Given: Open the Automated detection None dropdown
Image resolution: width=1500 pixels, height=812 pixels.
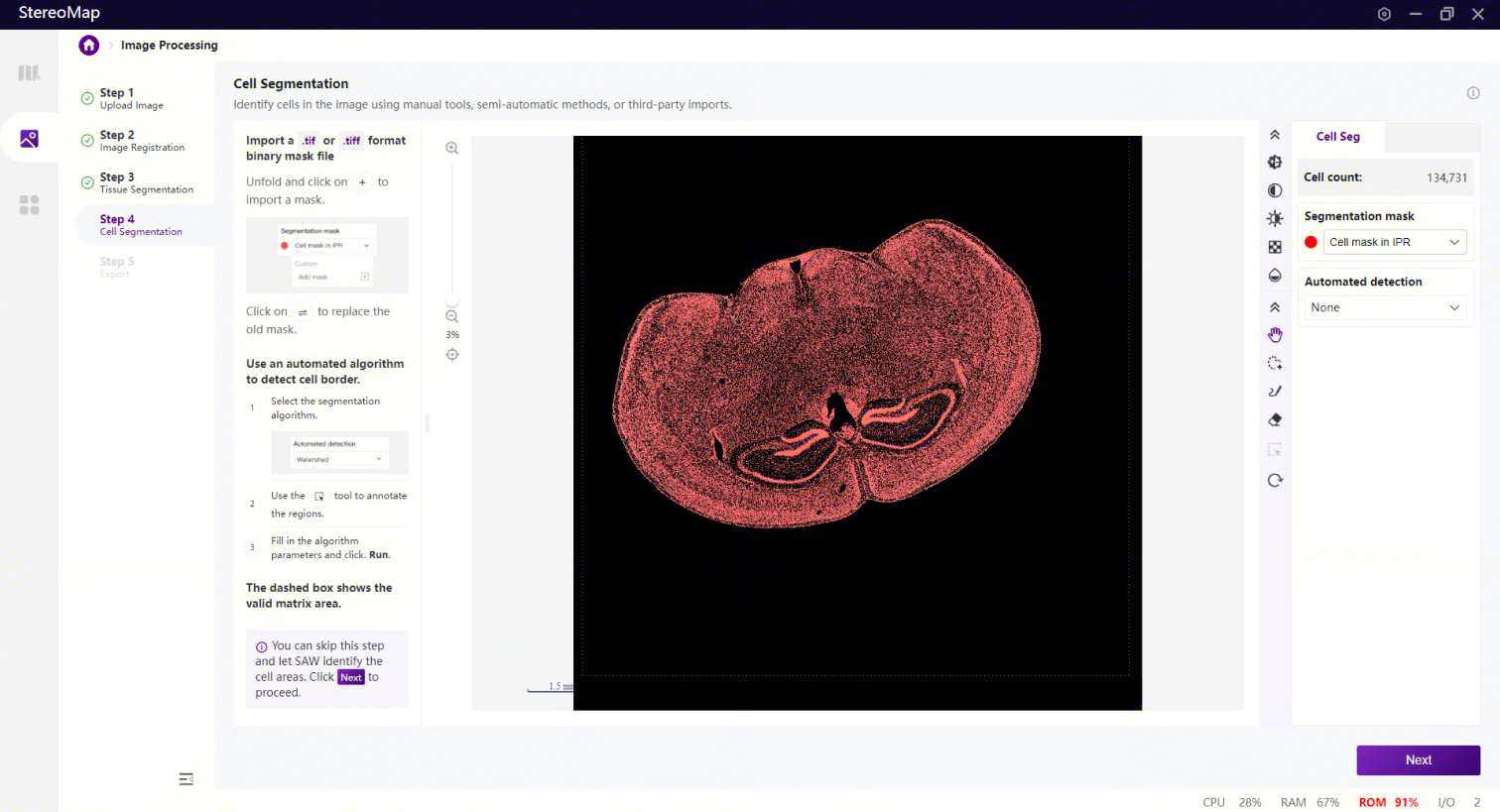Looking at the screenshot, I should click(1384, 307).
